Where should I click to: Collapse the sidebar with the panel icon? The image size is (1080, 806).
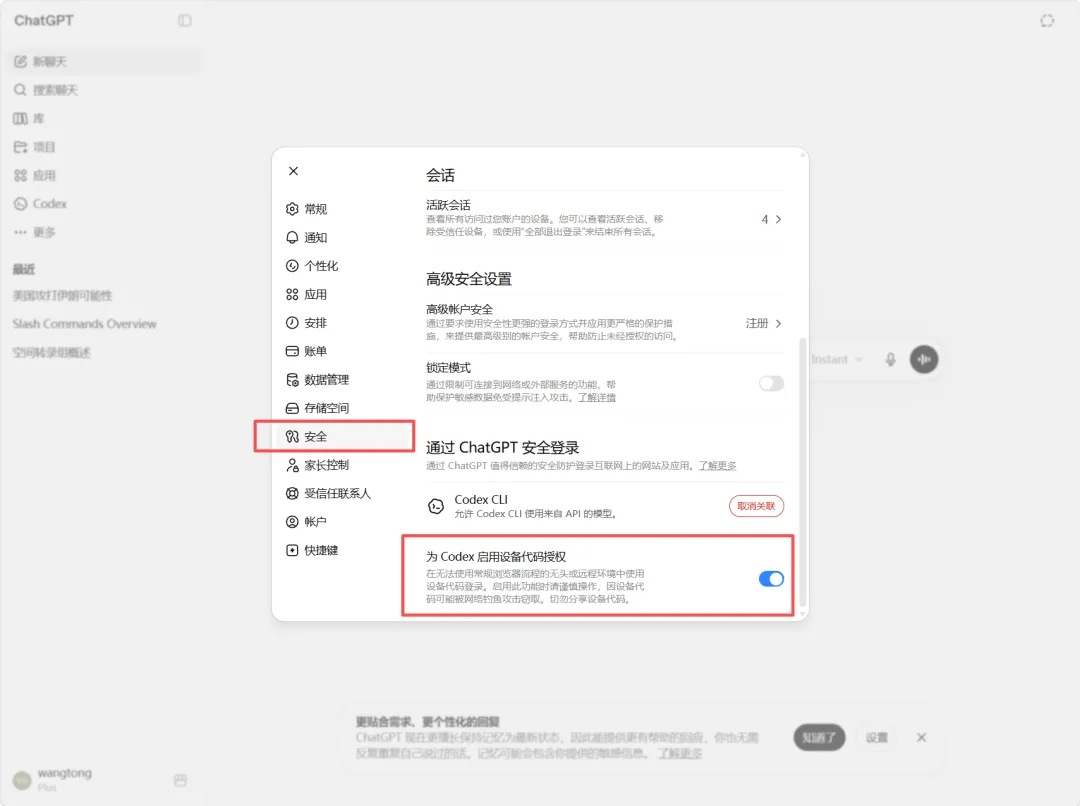pyautogui.click(x=185, y=21)
